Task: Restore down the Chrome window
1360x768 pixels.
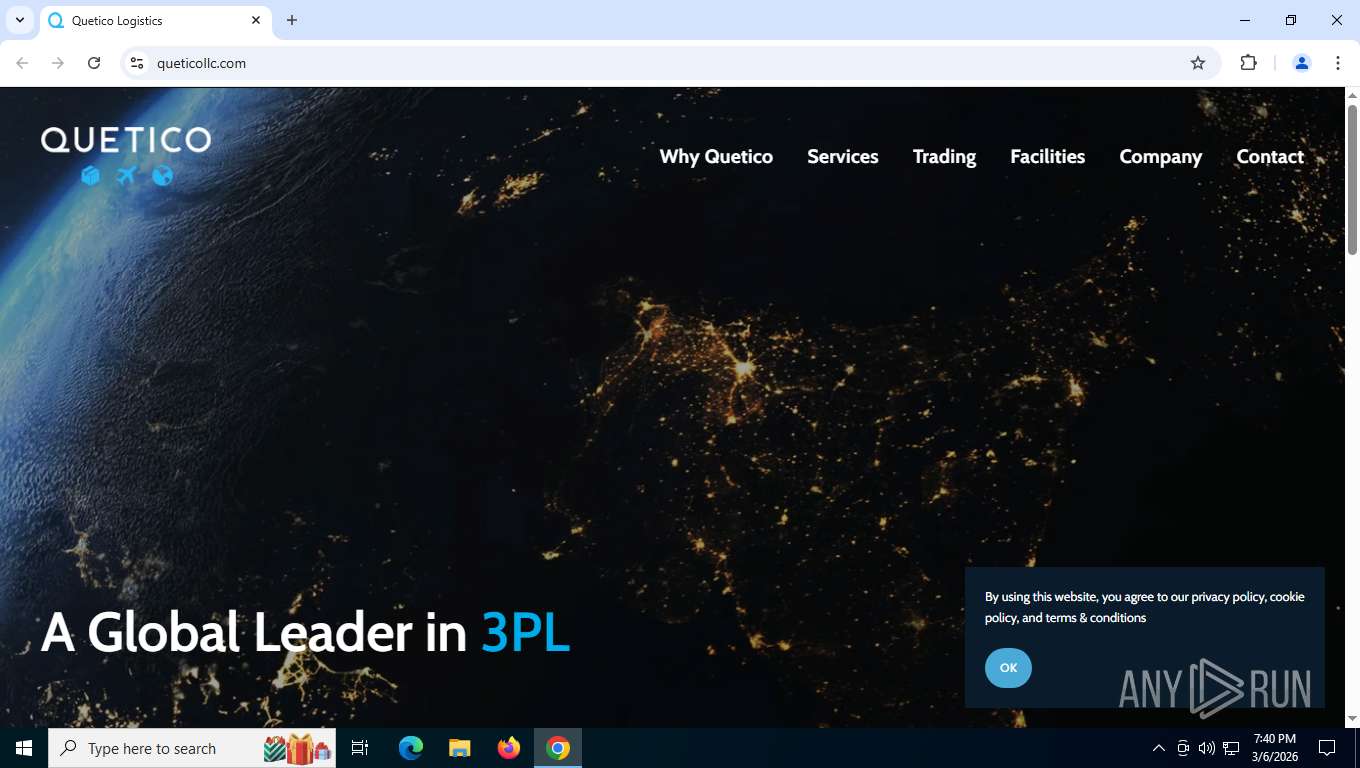Action: [x=1291, y=20]
